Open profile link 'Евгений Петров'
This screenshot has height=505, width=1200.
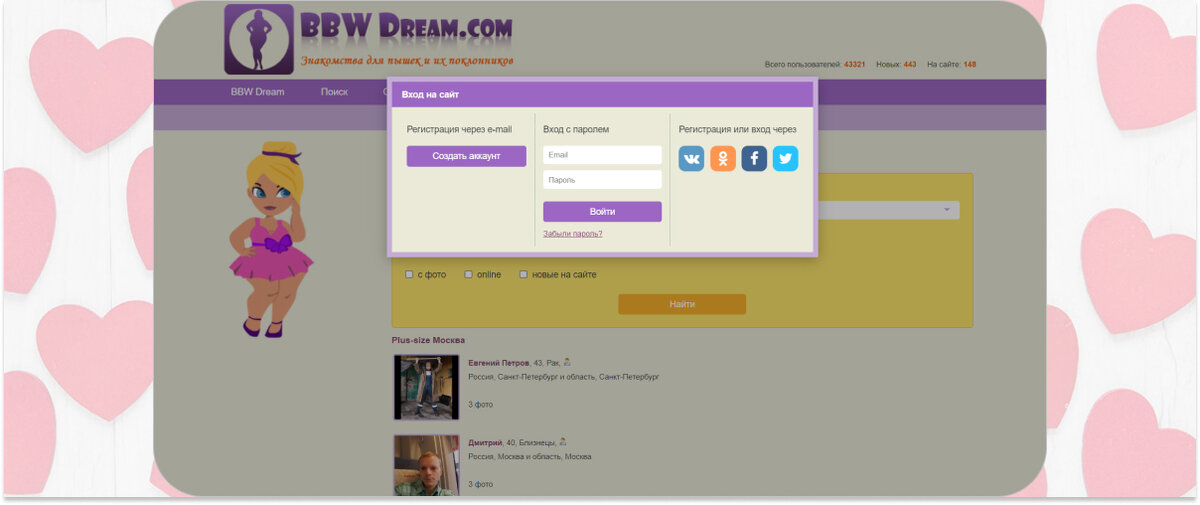click(499, 363)
